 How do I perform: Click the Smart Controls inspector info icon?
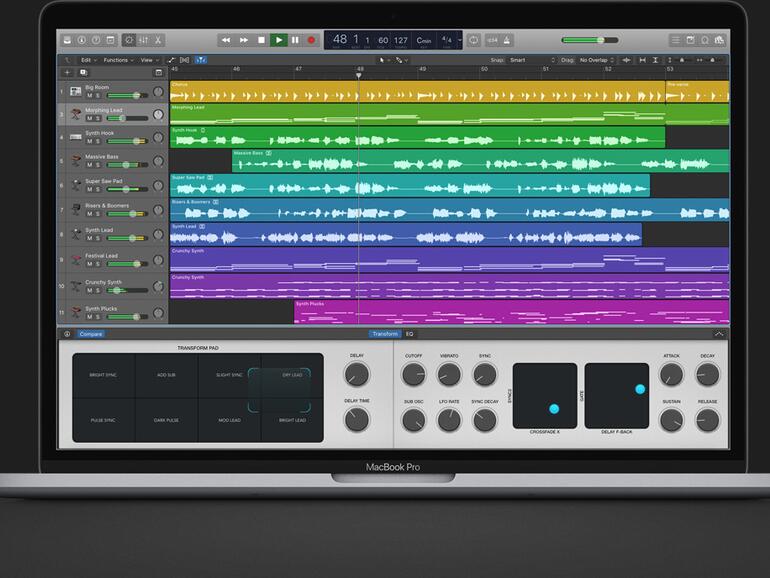point(67,334)
